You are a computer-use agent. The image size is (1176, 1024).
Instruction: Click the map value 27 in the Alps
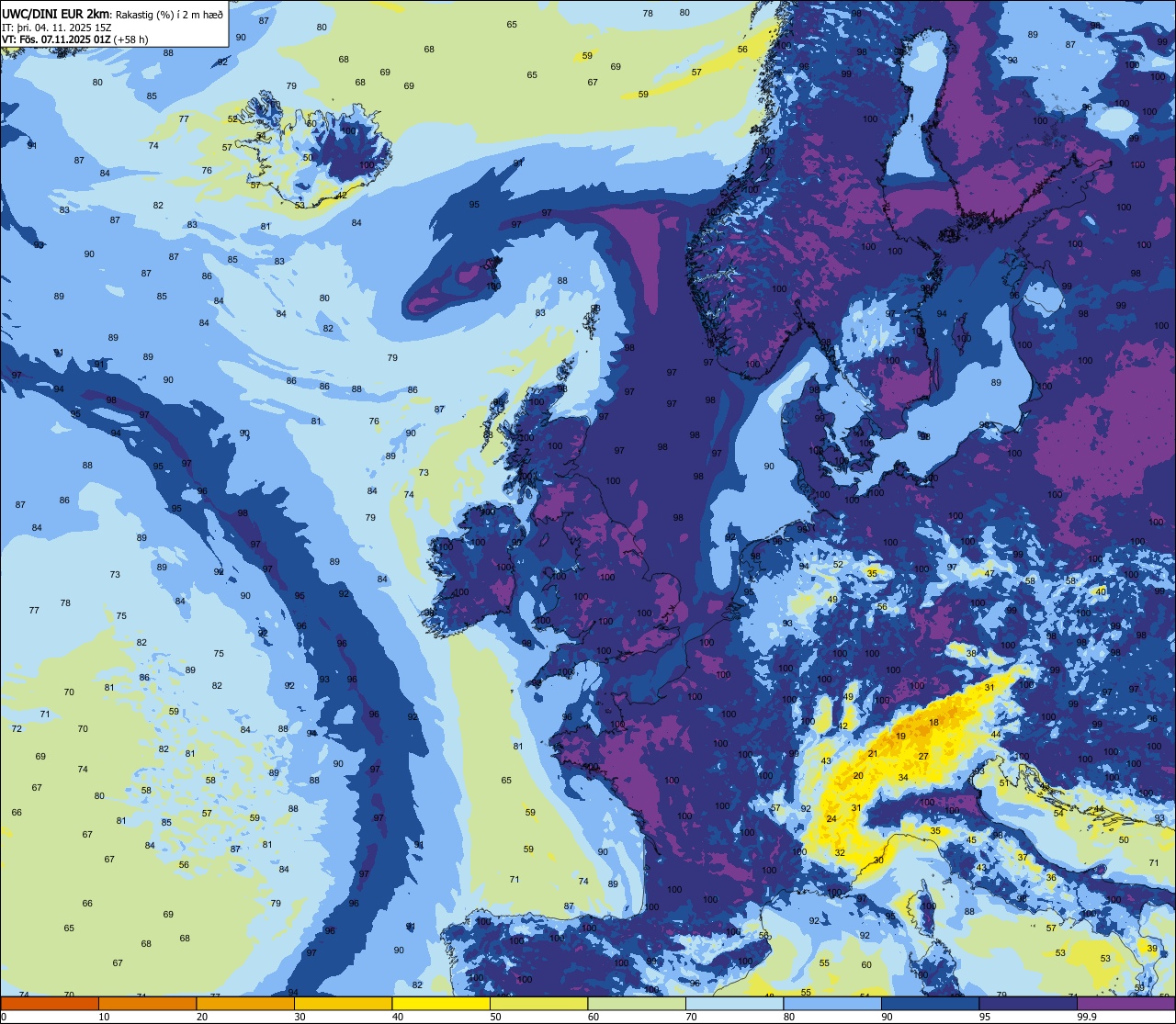923,757
